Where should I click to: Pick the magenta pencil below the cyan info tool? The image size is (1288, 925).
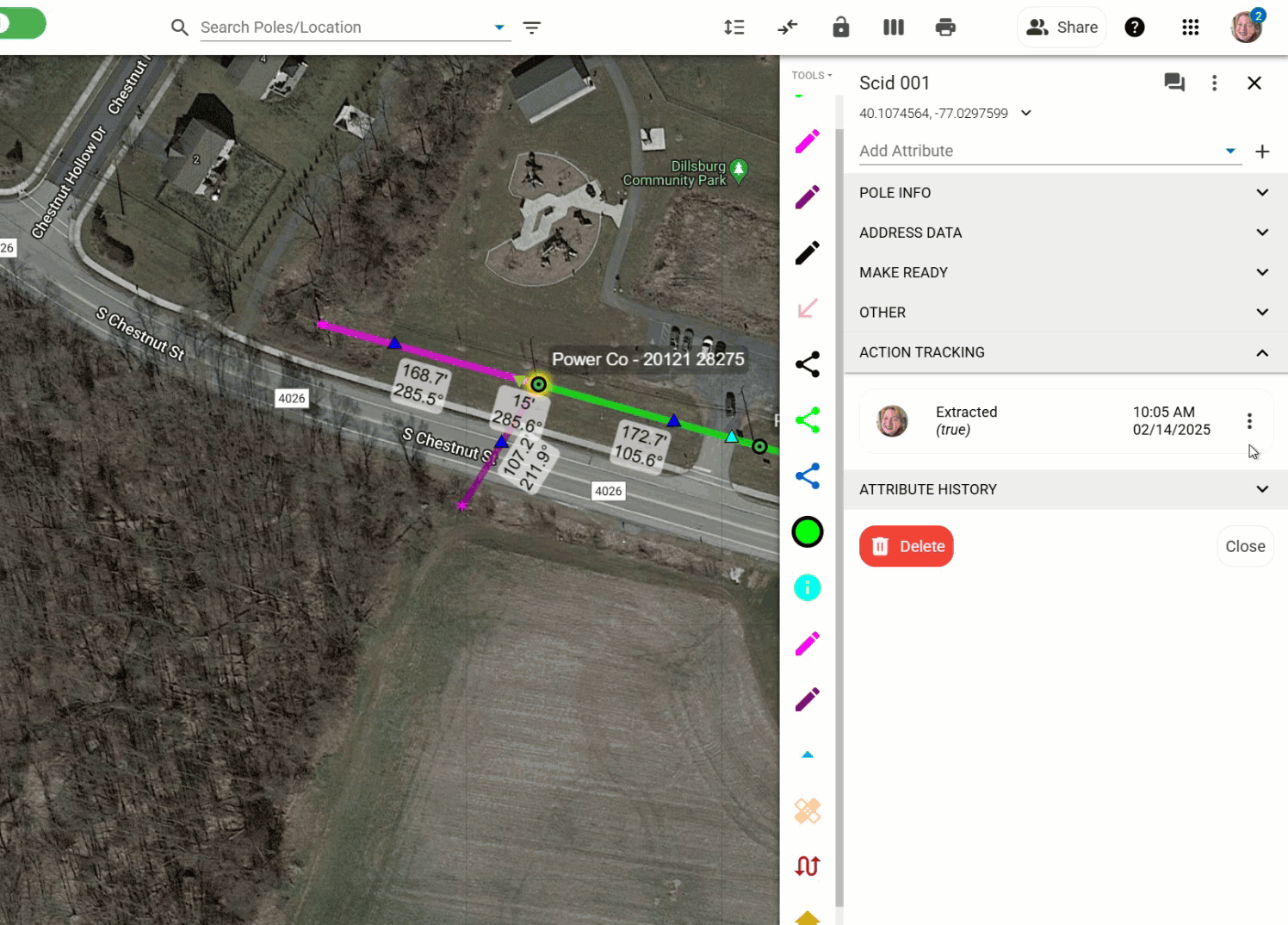pos(807,643)
